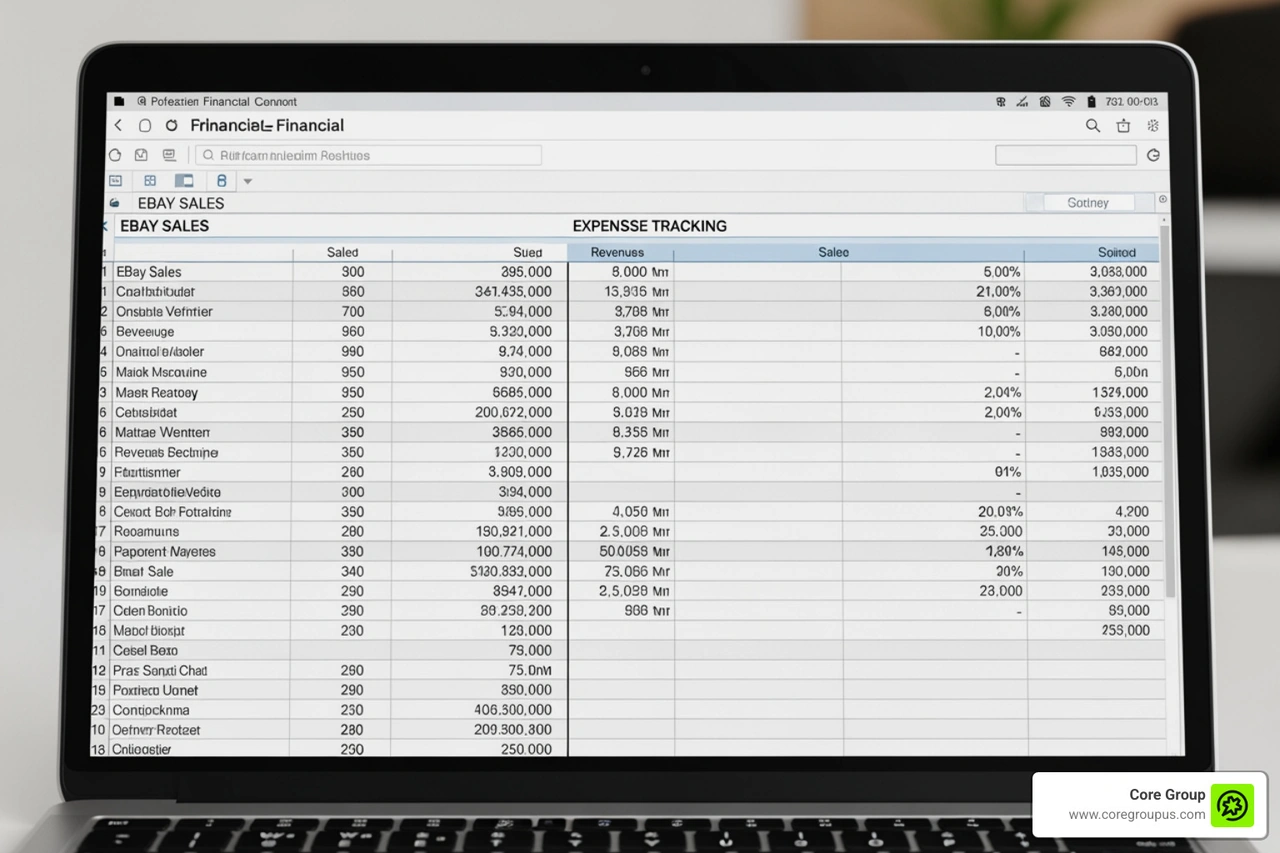Click the menu bar clock reading 732 00-013
The width and height of the screenshot is (1280, 853).
coord(1132,102)
